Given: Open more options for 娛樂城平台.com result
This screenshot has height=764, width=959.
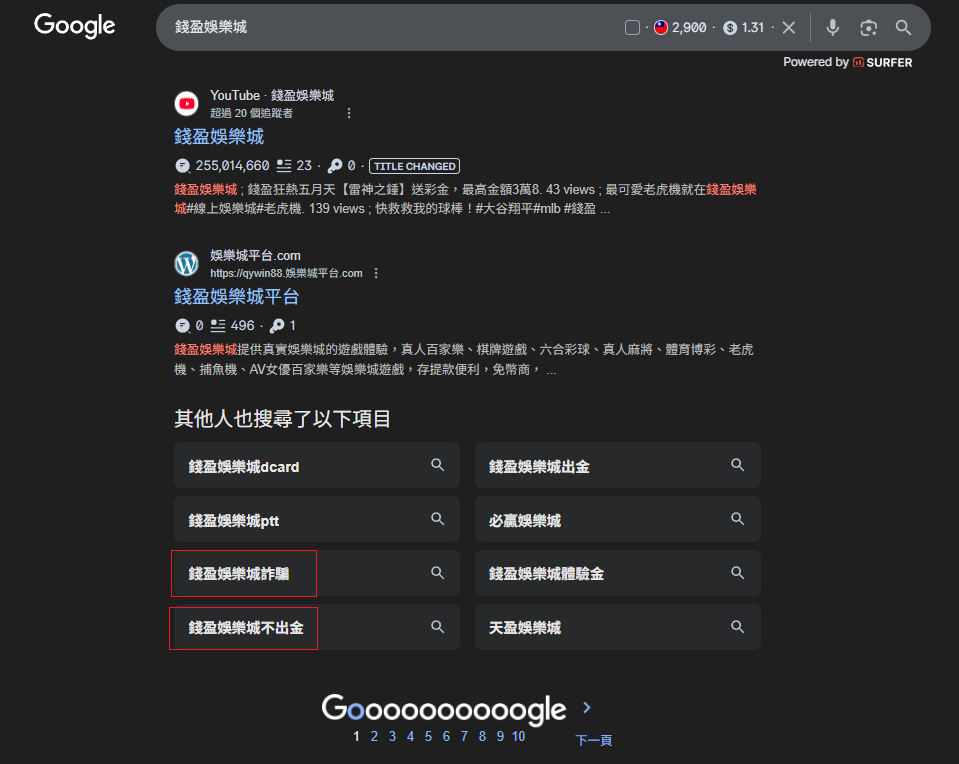Looking at the screenshot, I should click(x=376, y=273).
